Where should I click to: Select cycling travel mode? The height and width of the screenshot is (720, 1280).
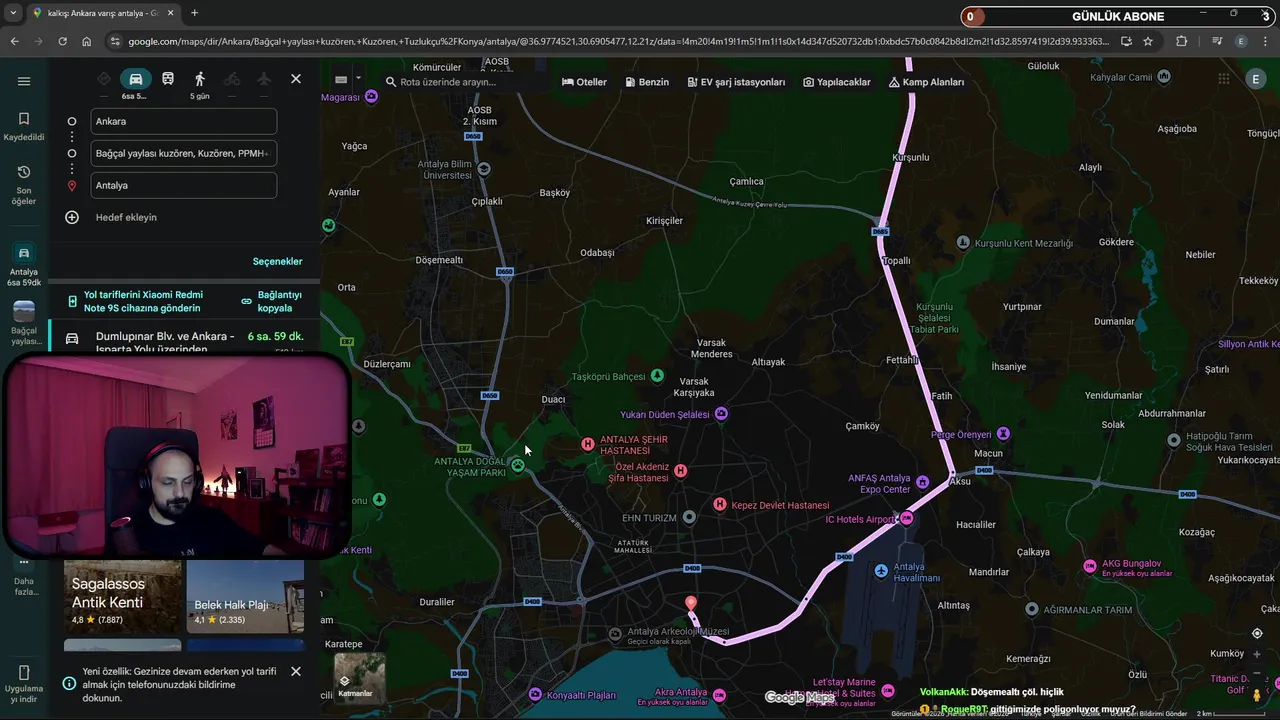coord(232,79)
